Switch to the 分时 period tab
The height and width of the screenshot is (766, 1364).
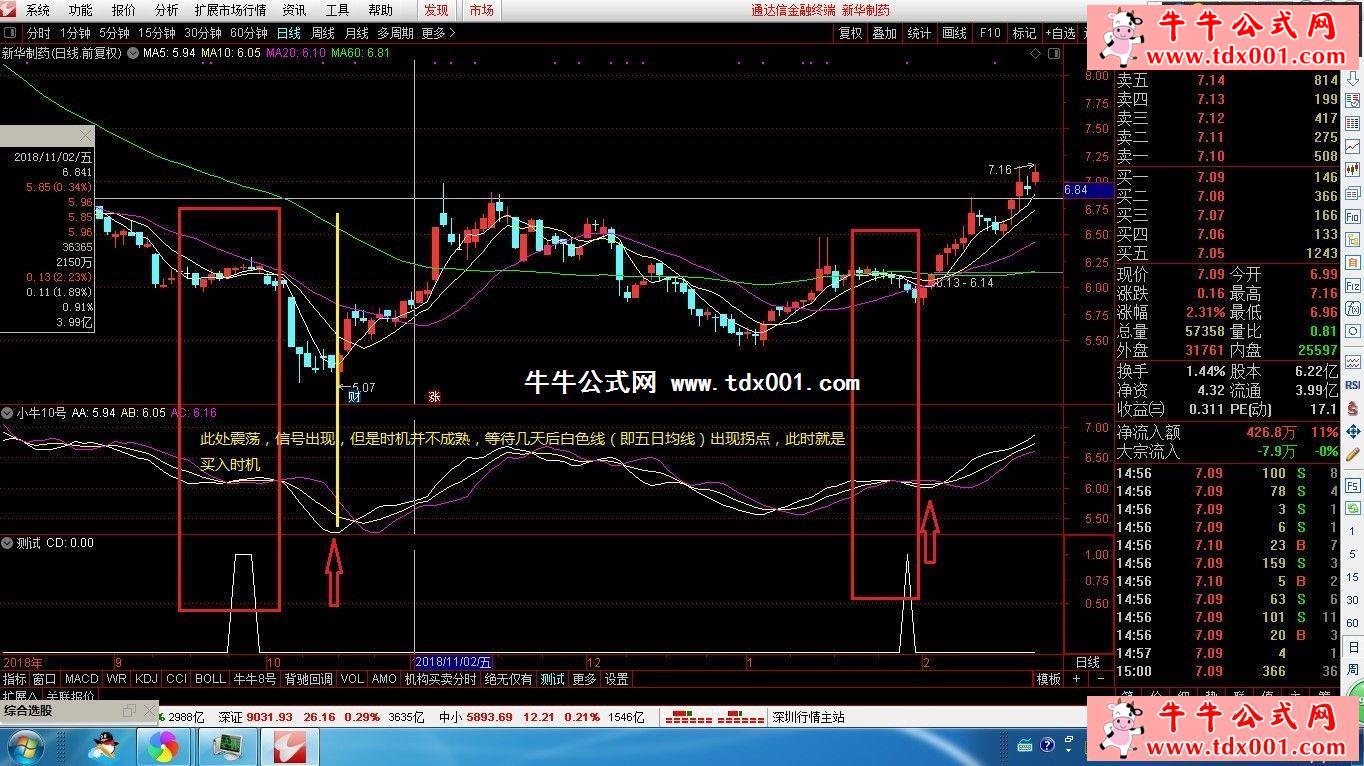coord(38,33)
